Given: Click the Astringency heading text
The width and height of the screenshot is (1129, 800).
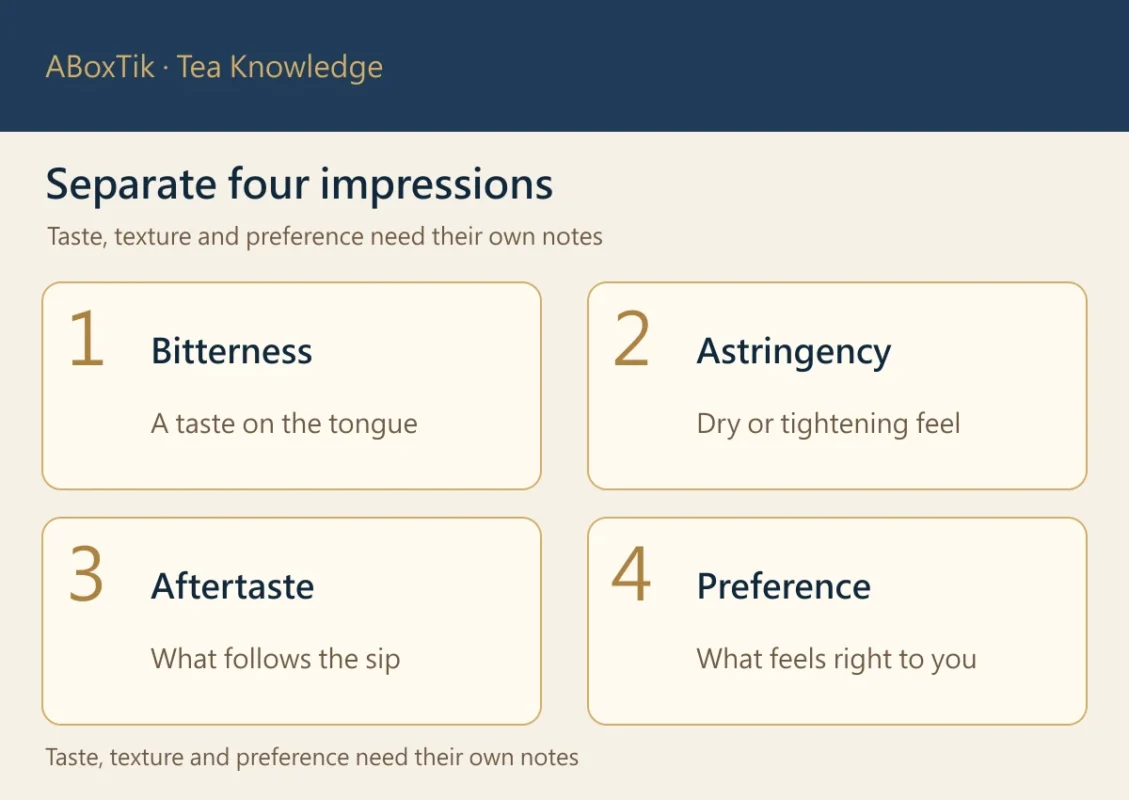Looking at the screenshot, I should [794, 353].
